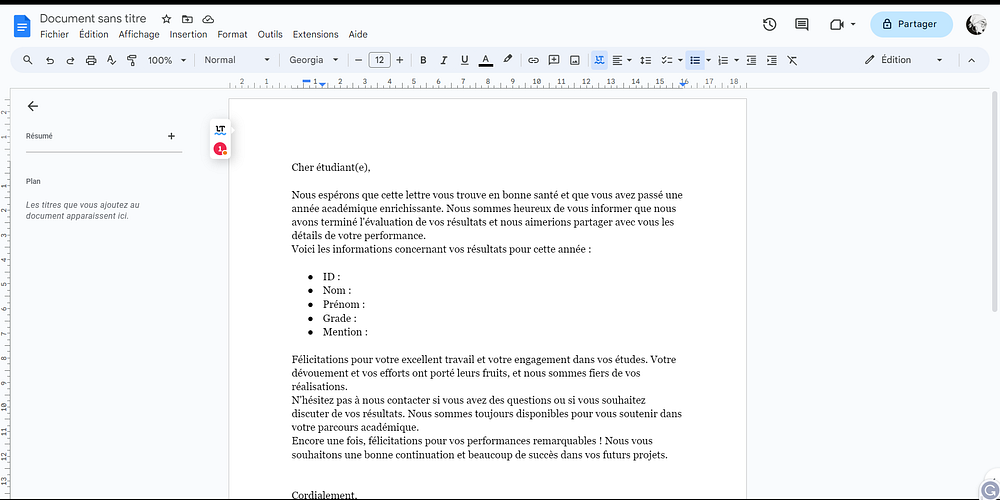Decrease font size with minus button

(358, 60)
